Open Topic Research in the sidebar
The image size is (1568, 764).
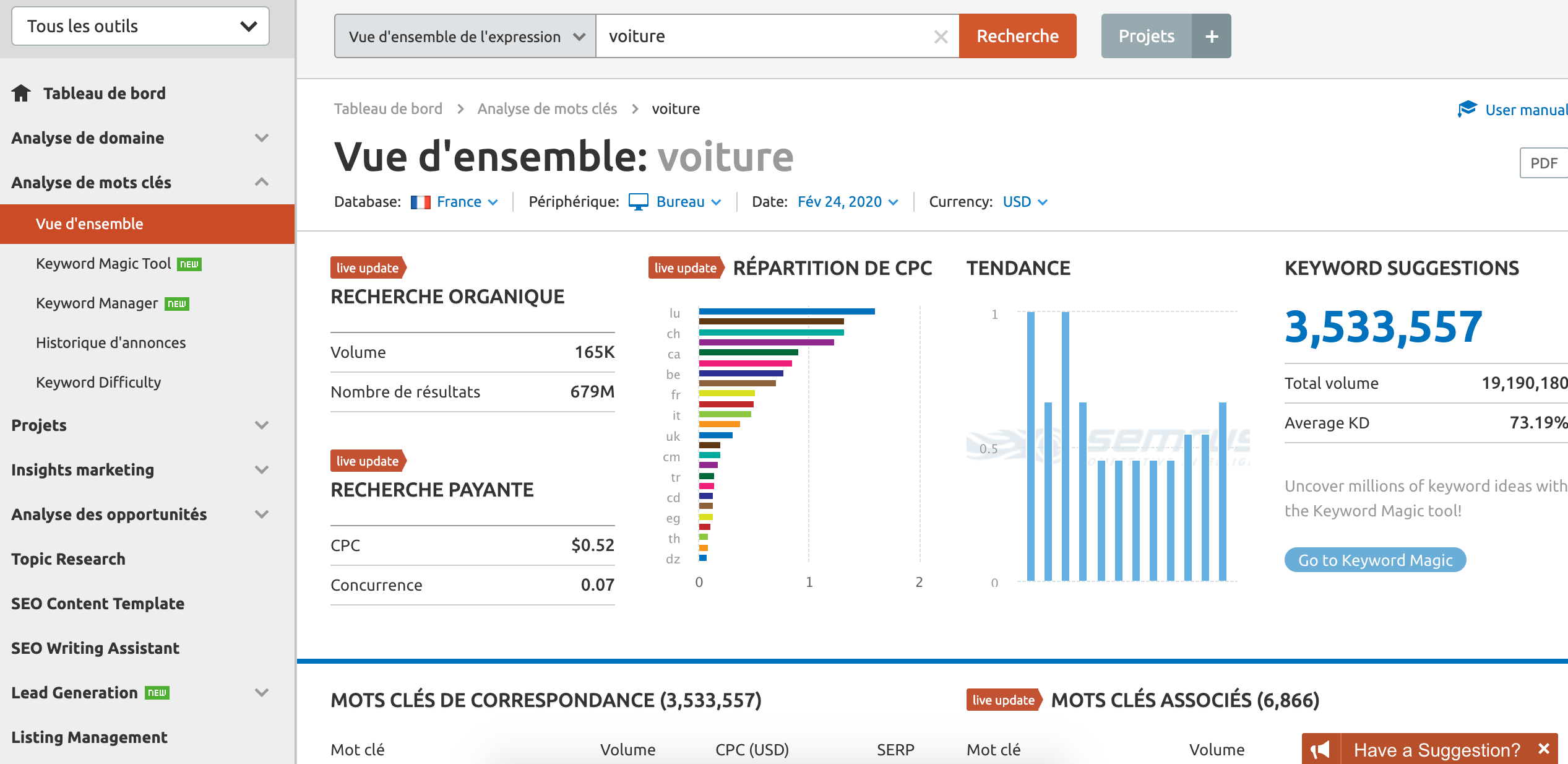tap(68, 558)
